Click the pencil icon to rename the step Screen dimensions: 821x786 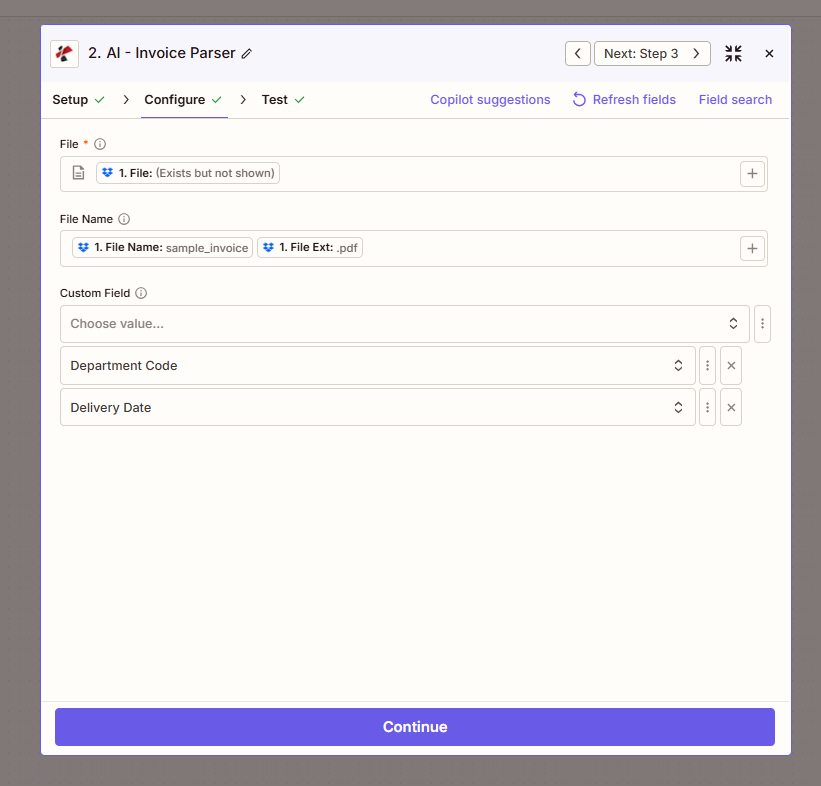246,53
